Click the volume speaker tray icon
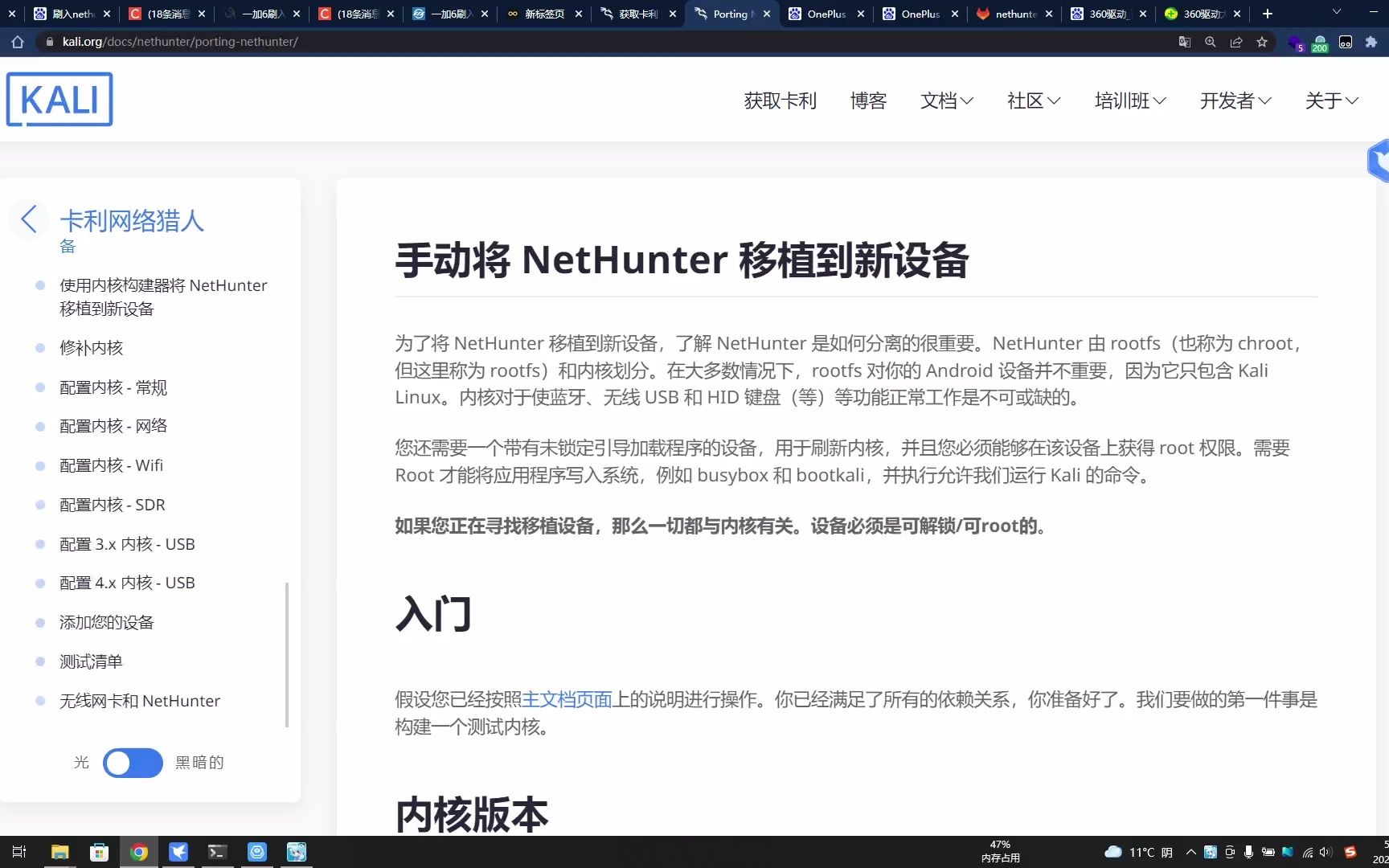1389x868 pixels. 1325,852
